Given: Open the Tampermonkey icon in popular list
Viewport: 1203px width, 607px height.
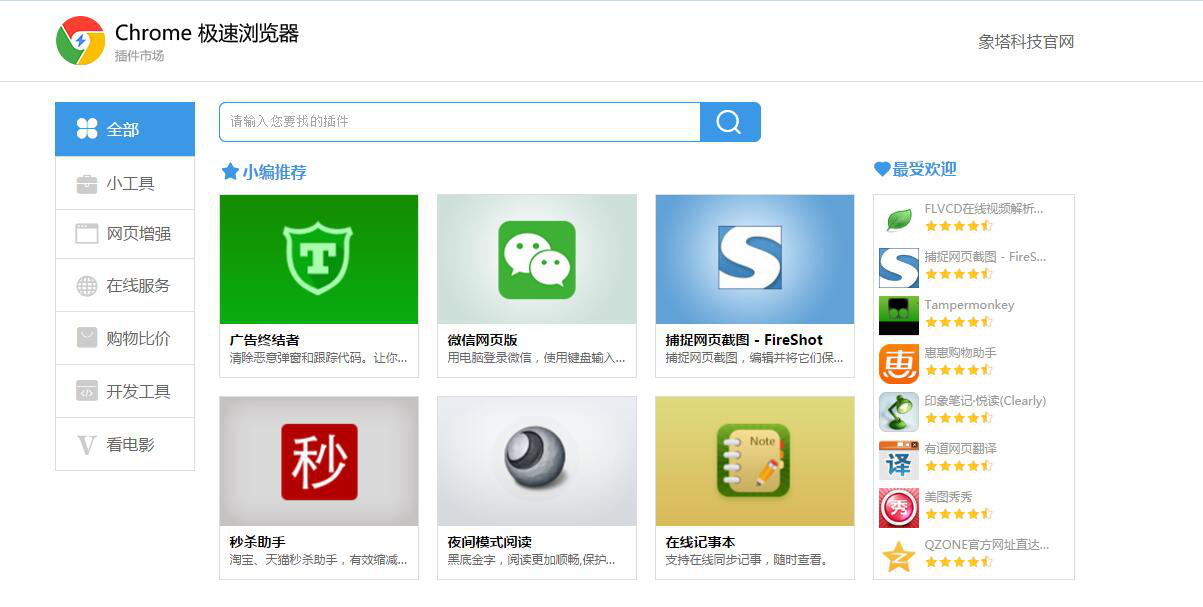Looking at the screenshot, I should point(898,315).
